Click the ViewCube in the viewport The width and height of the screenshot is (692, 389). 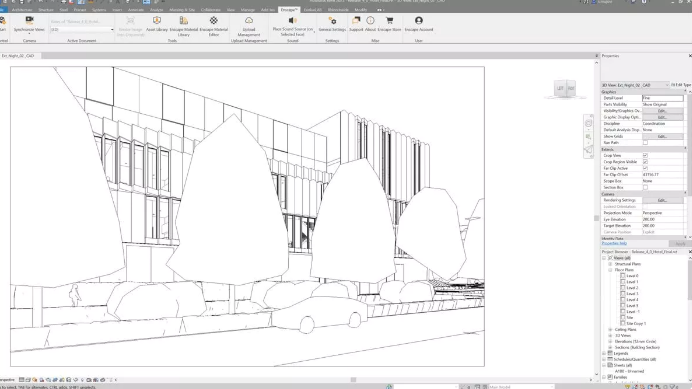(x=565, y=88)
